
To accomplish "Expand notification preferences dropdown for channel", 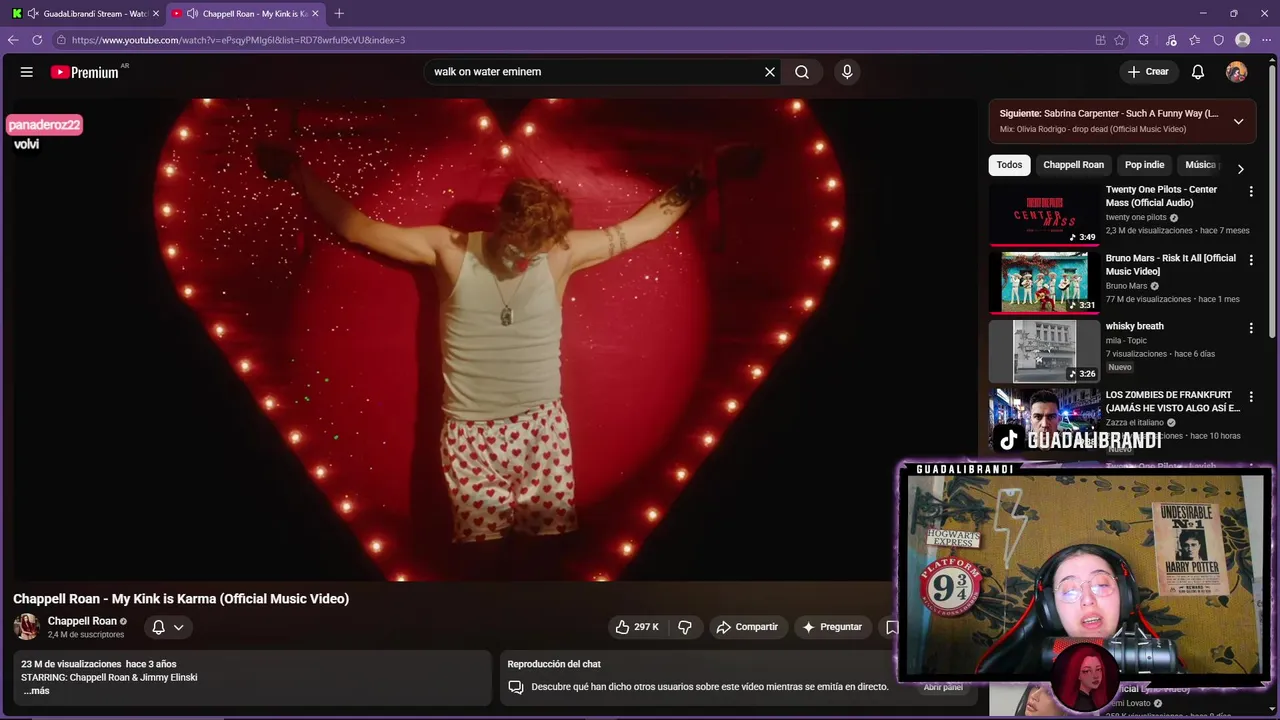I will [179, 627].
